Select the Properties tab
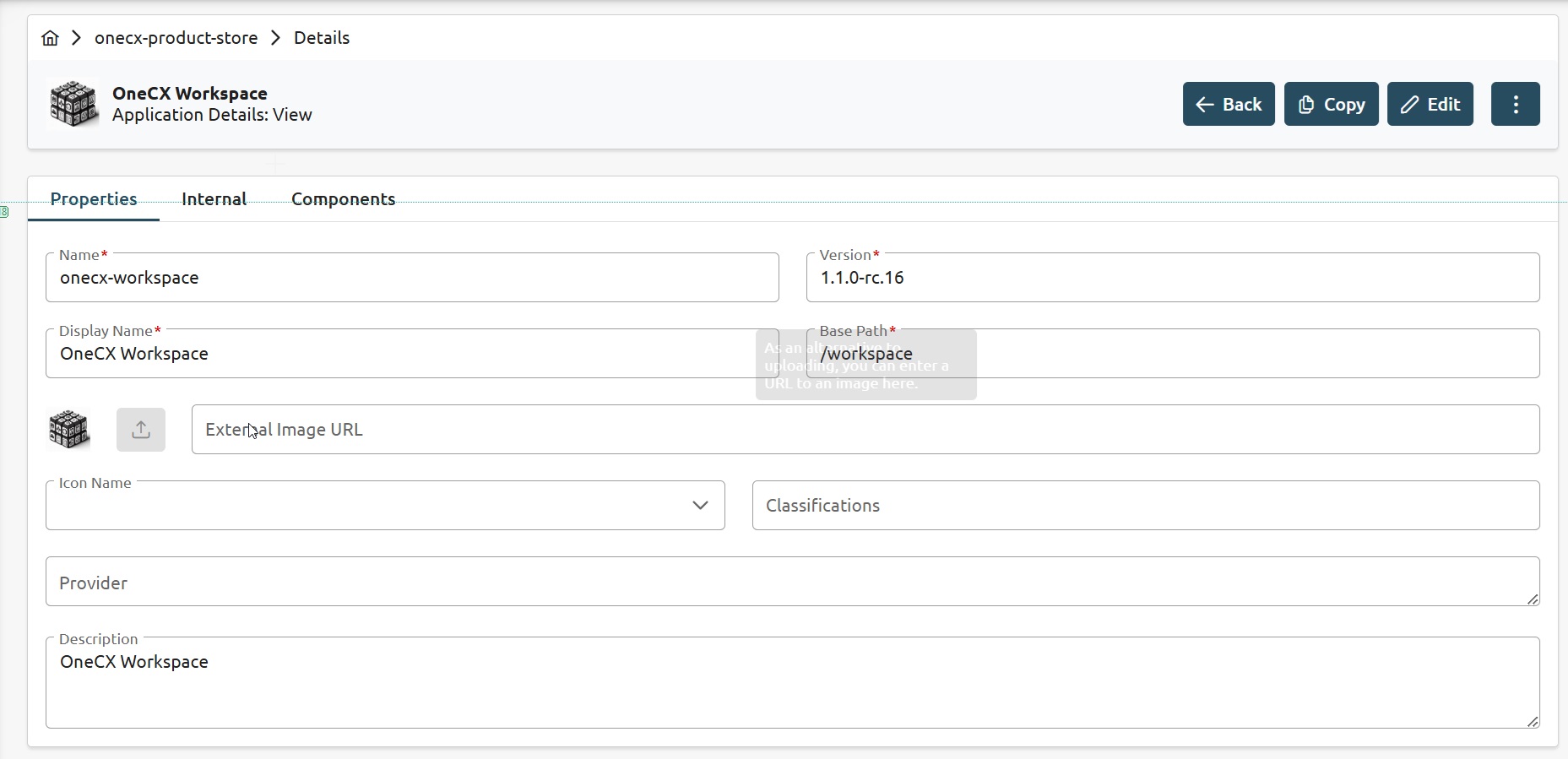The width and height of the screenshot is (1568, 759). click(x=94, y=199)
